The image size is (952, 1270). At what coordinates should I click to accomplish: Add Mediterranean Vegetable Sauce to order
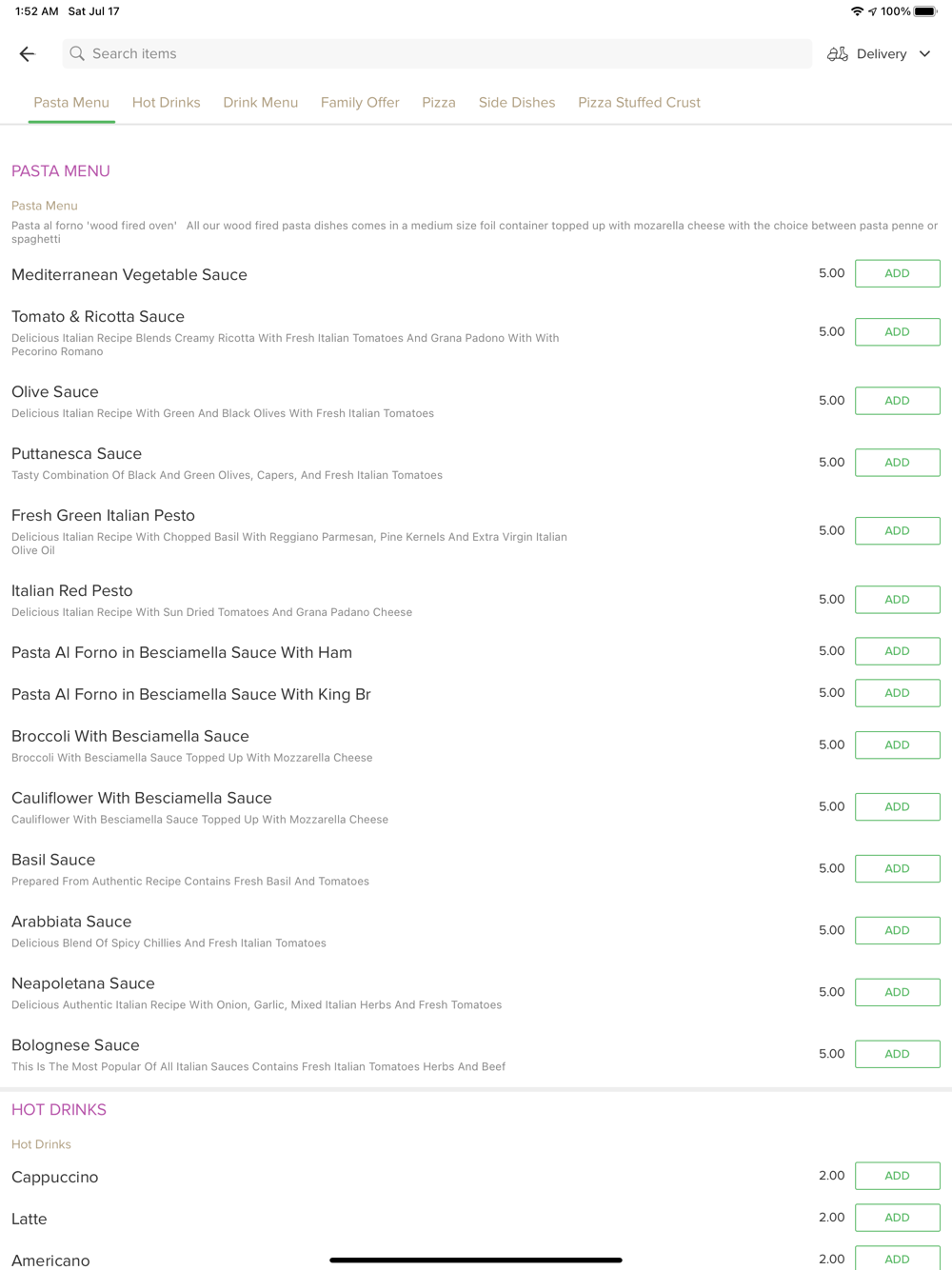pos(897,273)
